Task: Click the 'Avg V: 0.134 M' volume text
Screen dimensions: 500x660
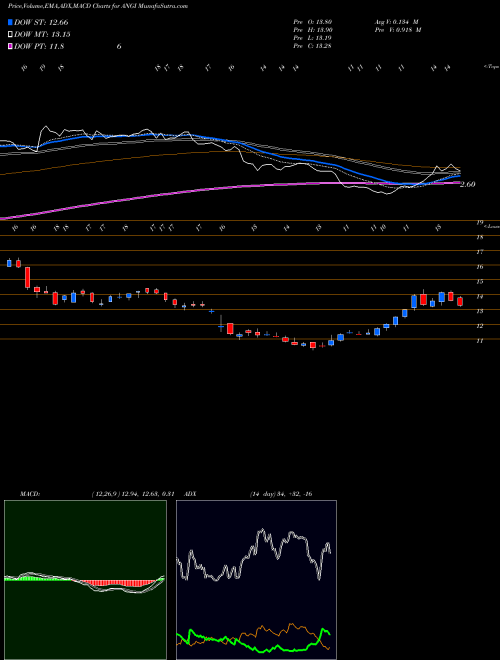Action: pos(396,21)
